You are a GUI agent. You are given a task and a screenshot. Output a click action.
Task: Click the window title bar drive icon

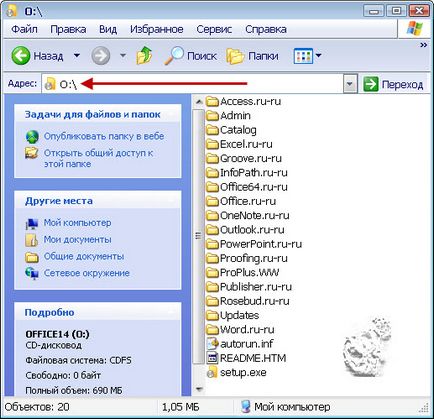[12, 10]
